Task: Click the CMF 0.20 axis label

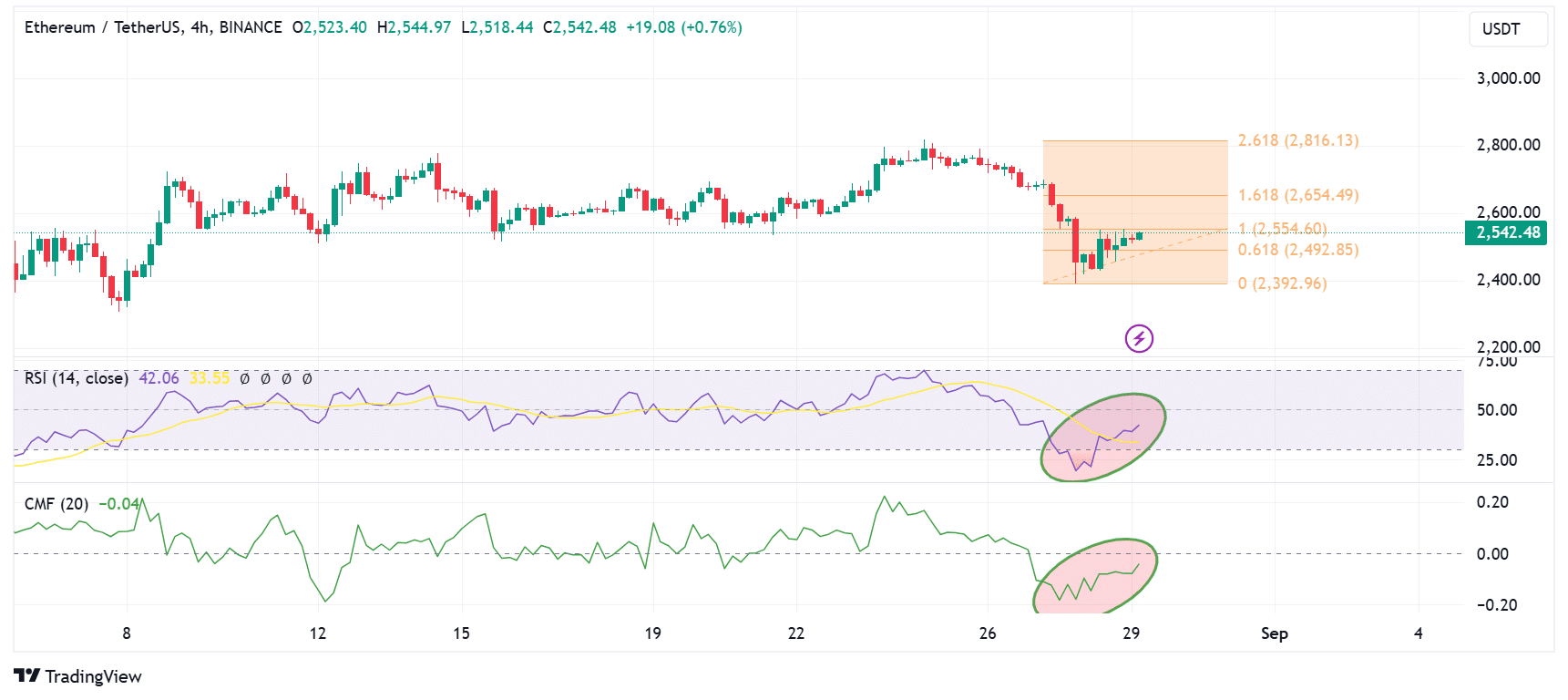Action: (1492, 502)
